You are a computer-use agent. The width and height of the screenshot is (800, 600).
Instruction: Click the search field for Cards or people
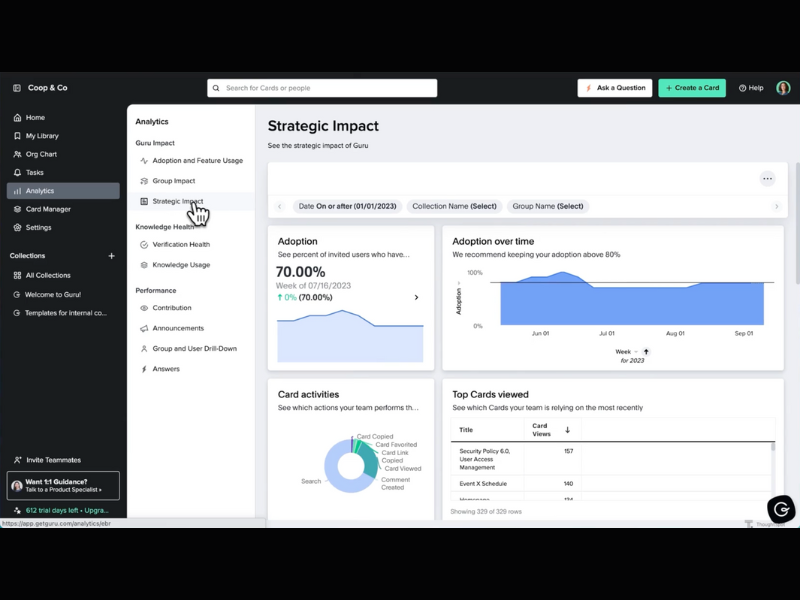click(x=322, y=88)
